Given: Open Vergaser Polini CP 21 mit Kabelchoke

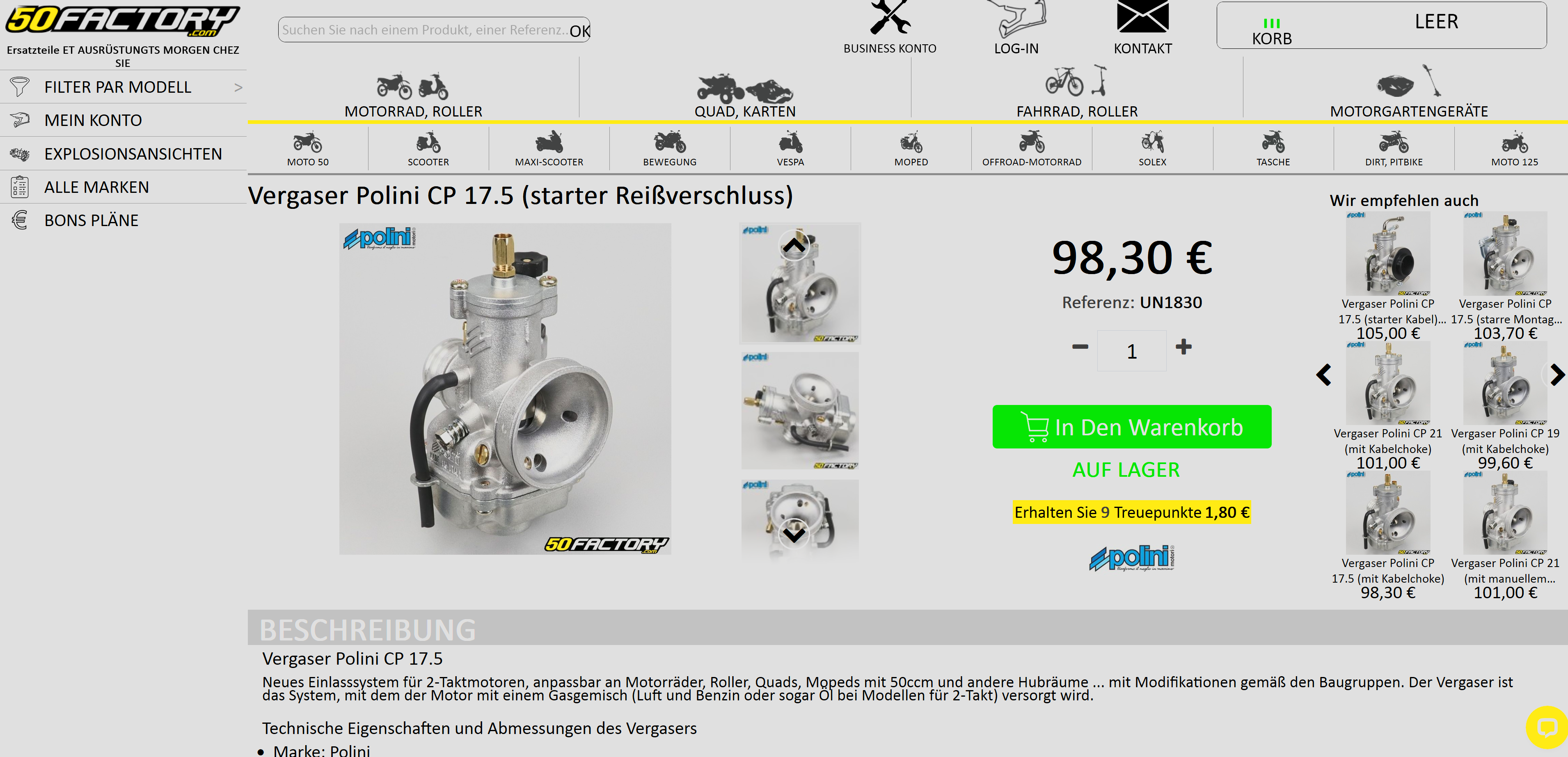Looking at the screenshot, I should (1388, 406).
